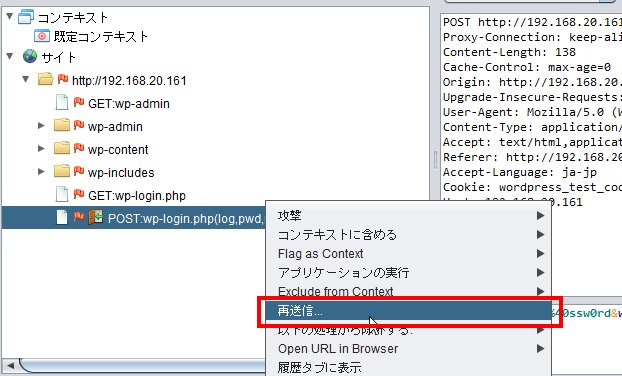Choose 再送信... from the context menu
The width and height of the screenshot is (622, 376).
click(409, 311)
